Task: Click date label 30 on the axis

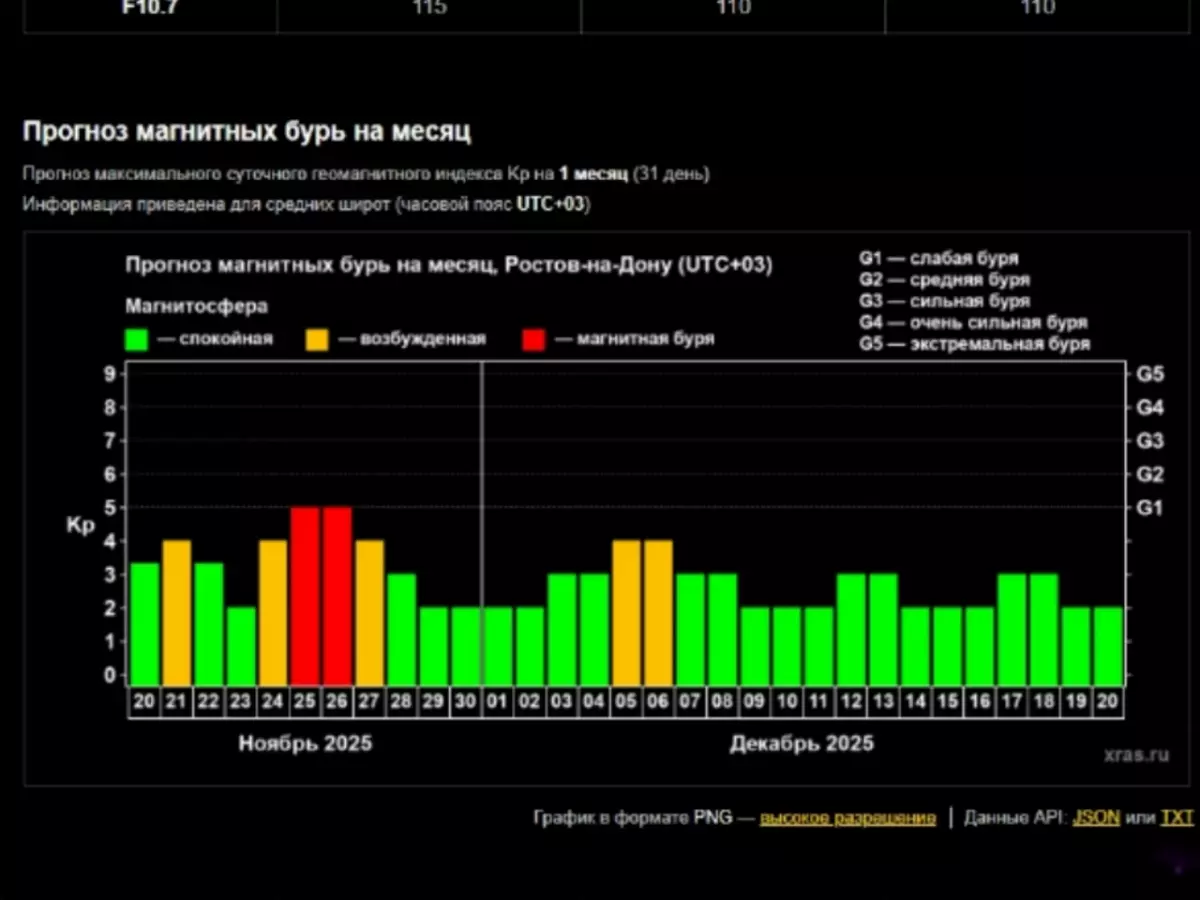Action: 465,702
